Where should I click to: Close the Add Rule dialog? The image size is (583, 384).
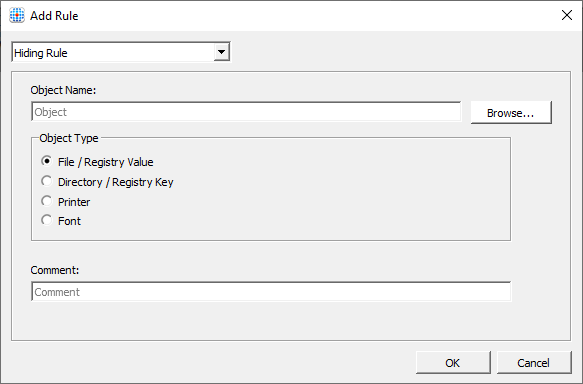pos(567,15)
